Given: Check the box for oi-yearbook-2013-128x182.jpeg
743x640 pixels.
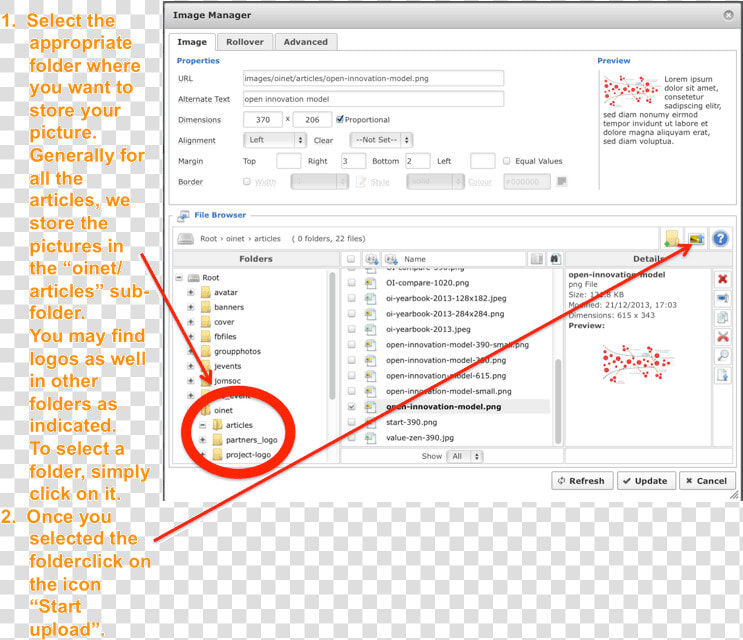Looking at the screenshot, I should point(351,298).
